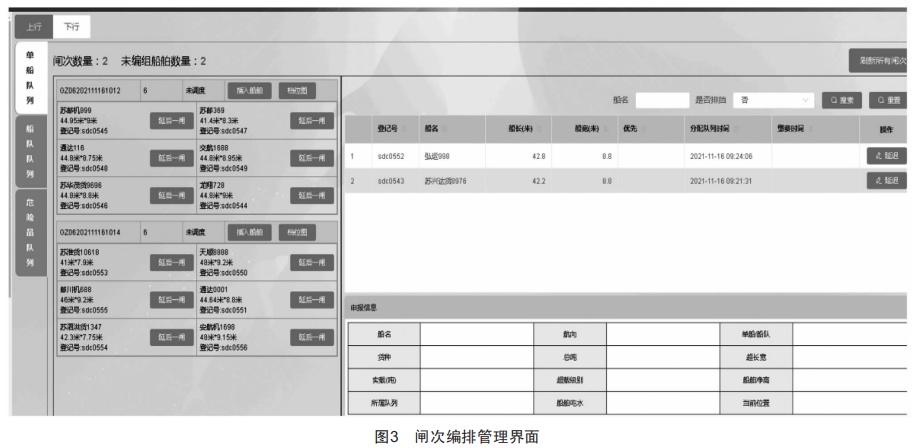Click 插入船舶 for lockage OZ06202111161012
This screenshot has width=920, height=448.
248,90
